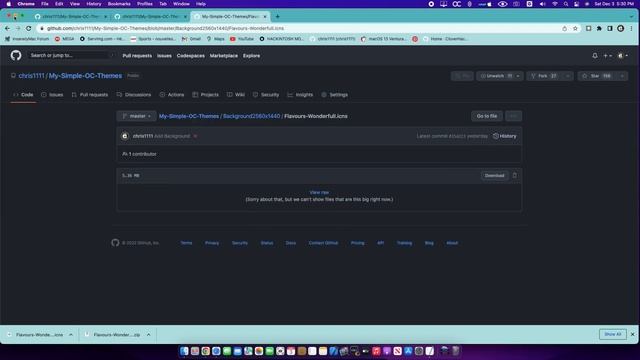
Task: Open create-new plus dropdown
Action: (607, 56)
